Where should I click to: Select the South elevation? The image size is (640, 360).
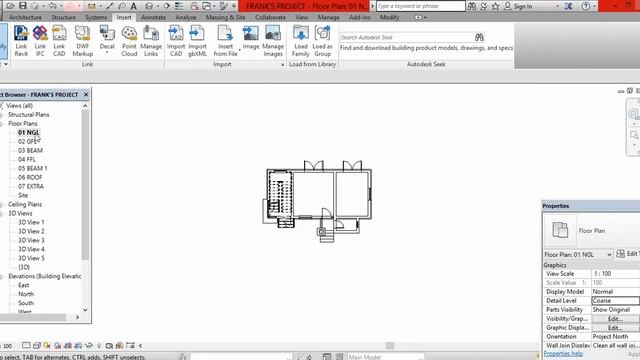(26, 303)
